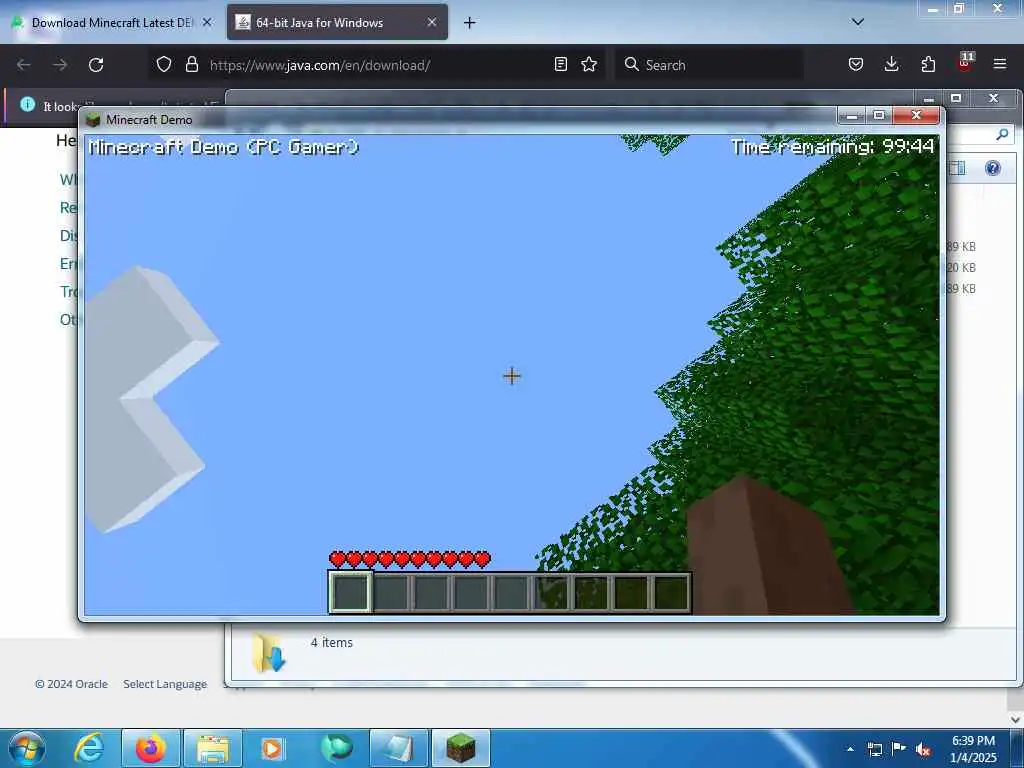List all tabs with chevron

(x=858, y=22)
